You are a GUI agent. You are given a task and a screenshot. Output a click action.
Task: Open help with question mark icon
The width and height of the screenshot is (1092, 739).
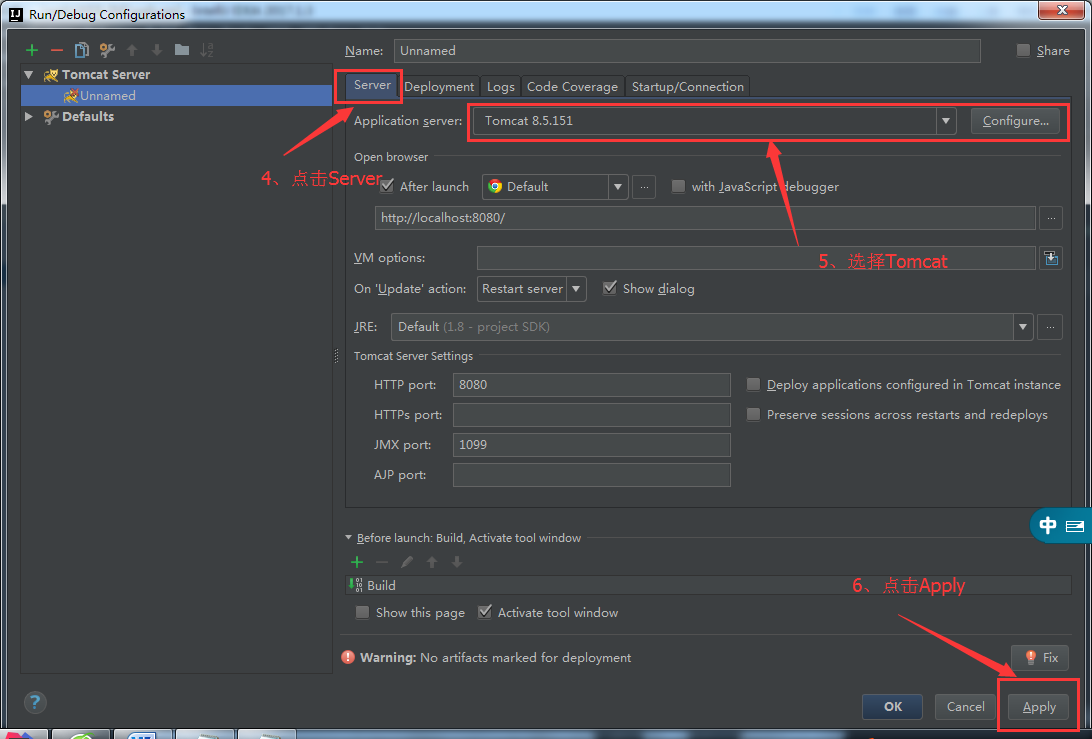pos(35,702)
